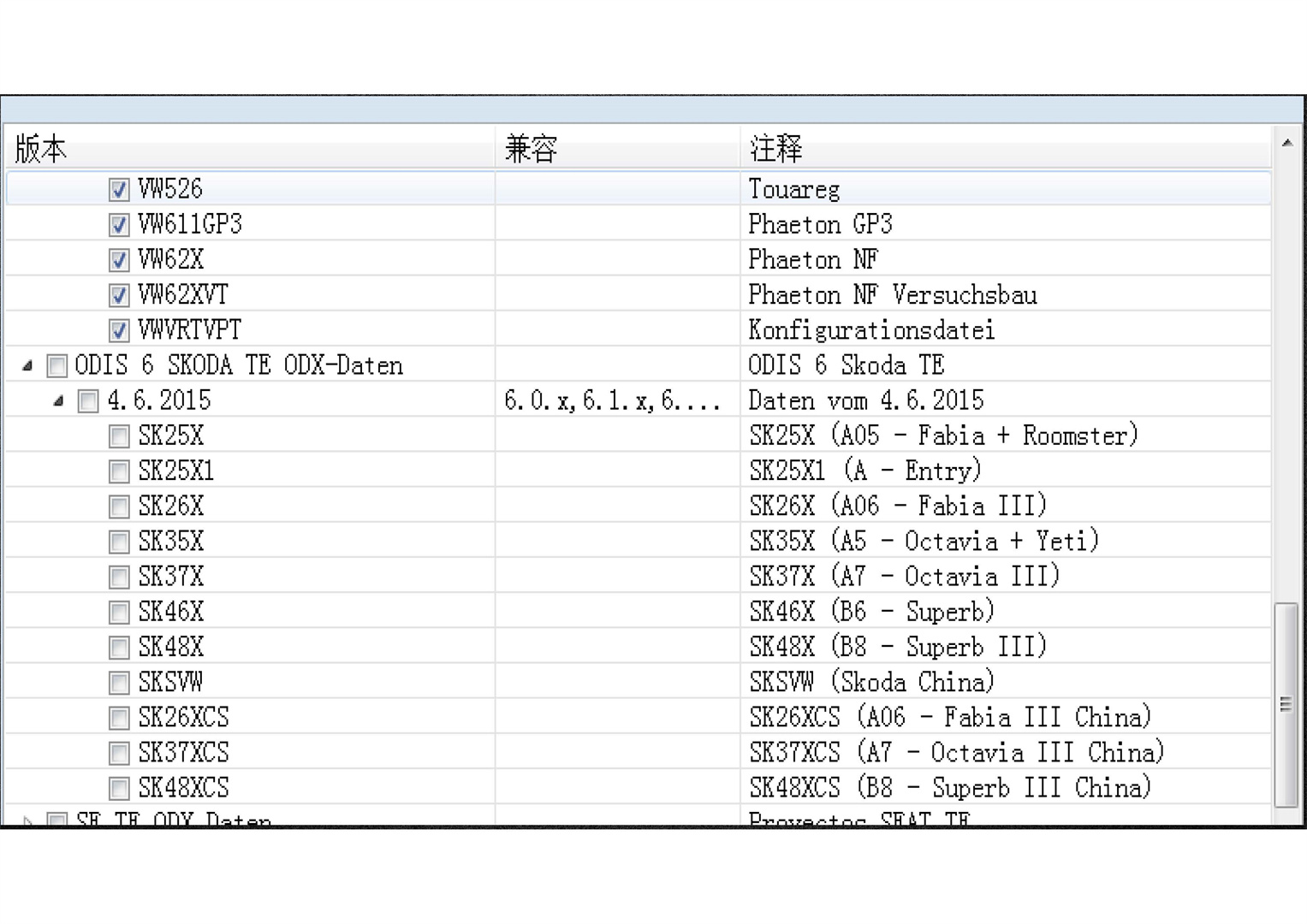Click 'SK25X (A05 - Fabia + Roomster)' comment
This screenshot has width=1307, height=924.
(x=944, y=435)
